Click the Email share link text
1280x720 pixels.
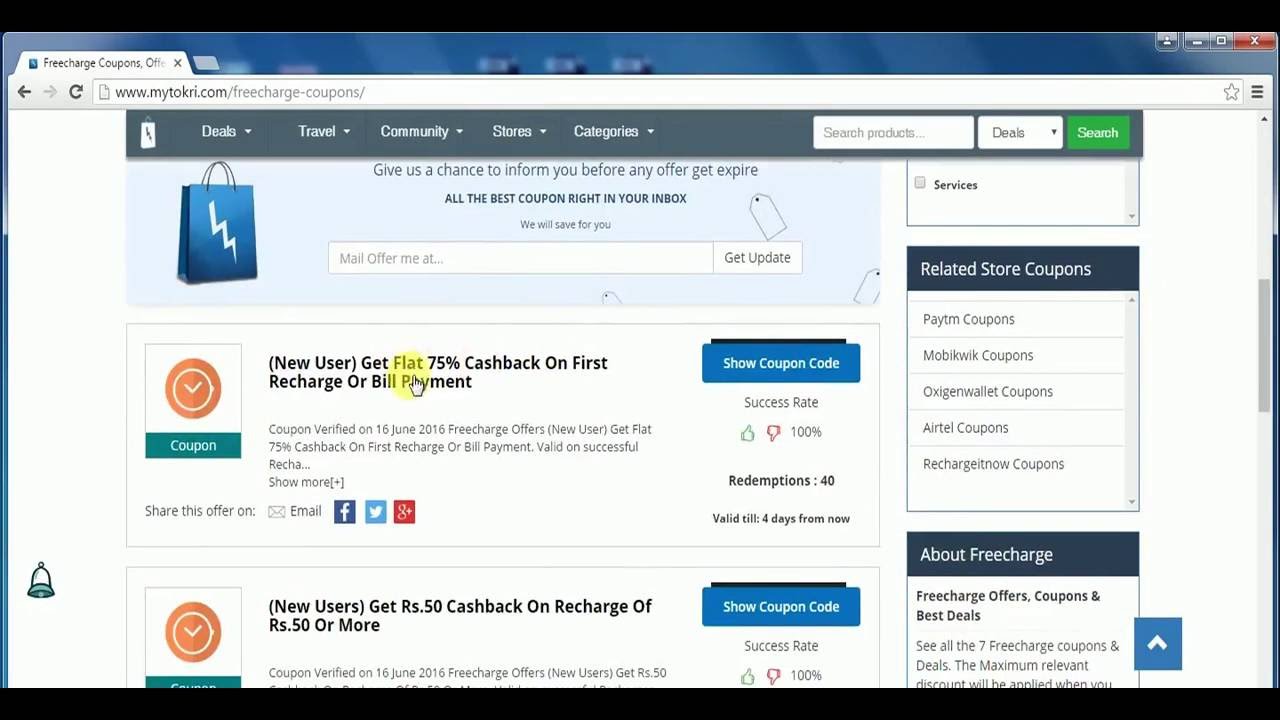tap(305, 511)
